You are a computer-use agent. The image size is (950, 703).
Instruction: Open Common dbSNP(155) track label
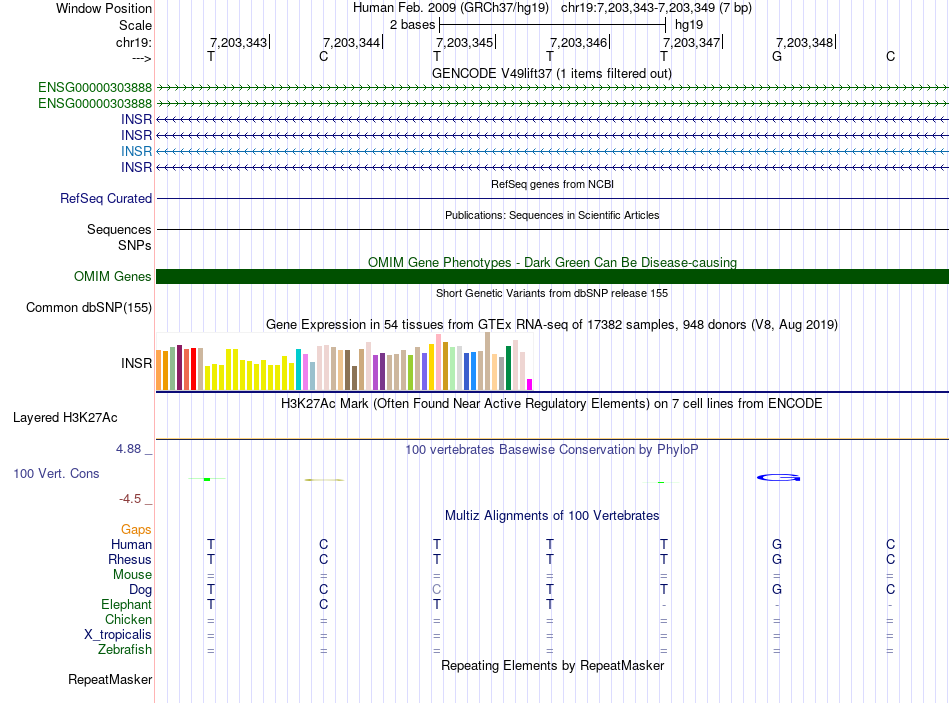(89, 308)
